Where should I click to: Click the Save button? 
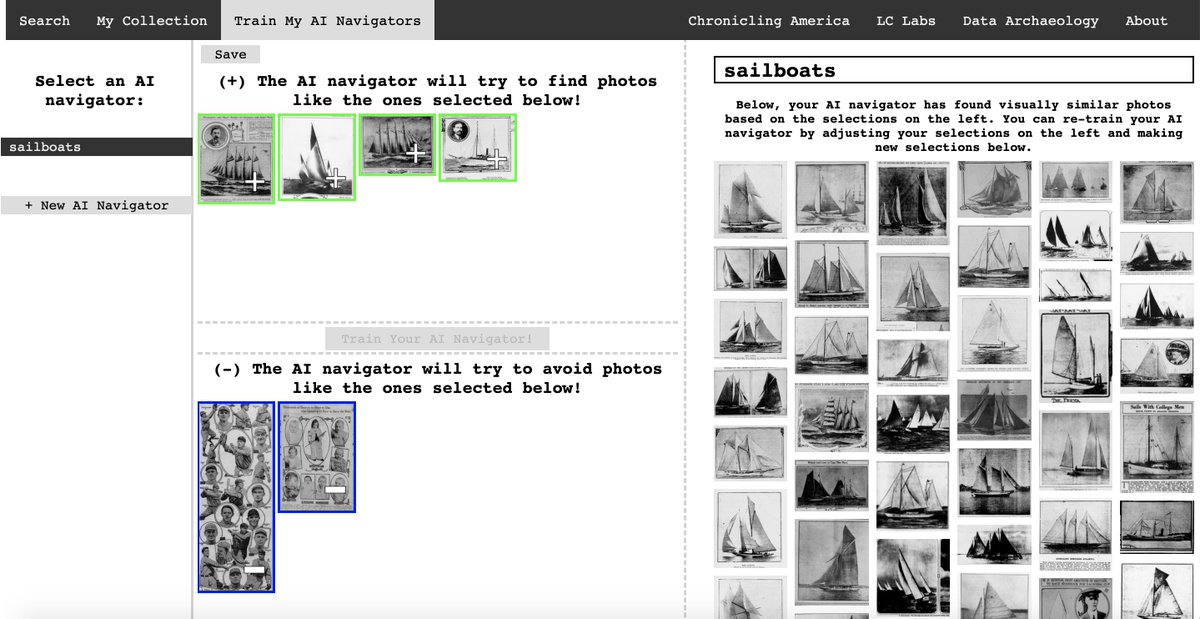click(x=230, y=55)
